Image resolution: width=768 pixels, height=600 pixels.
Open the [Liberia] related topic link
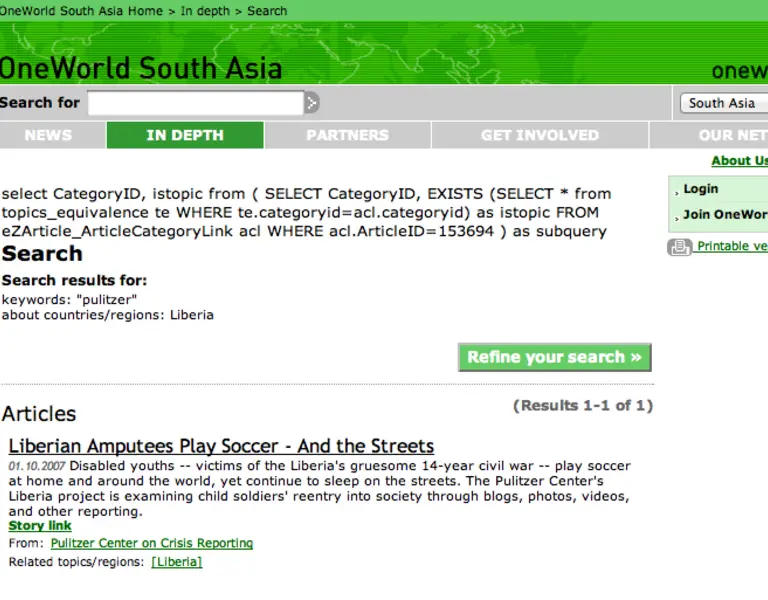pos(177,562)
